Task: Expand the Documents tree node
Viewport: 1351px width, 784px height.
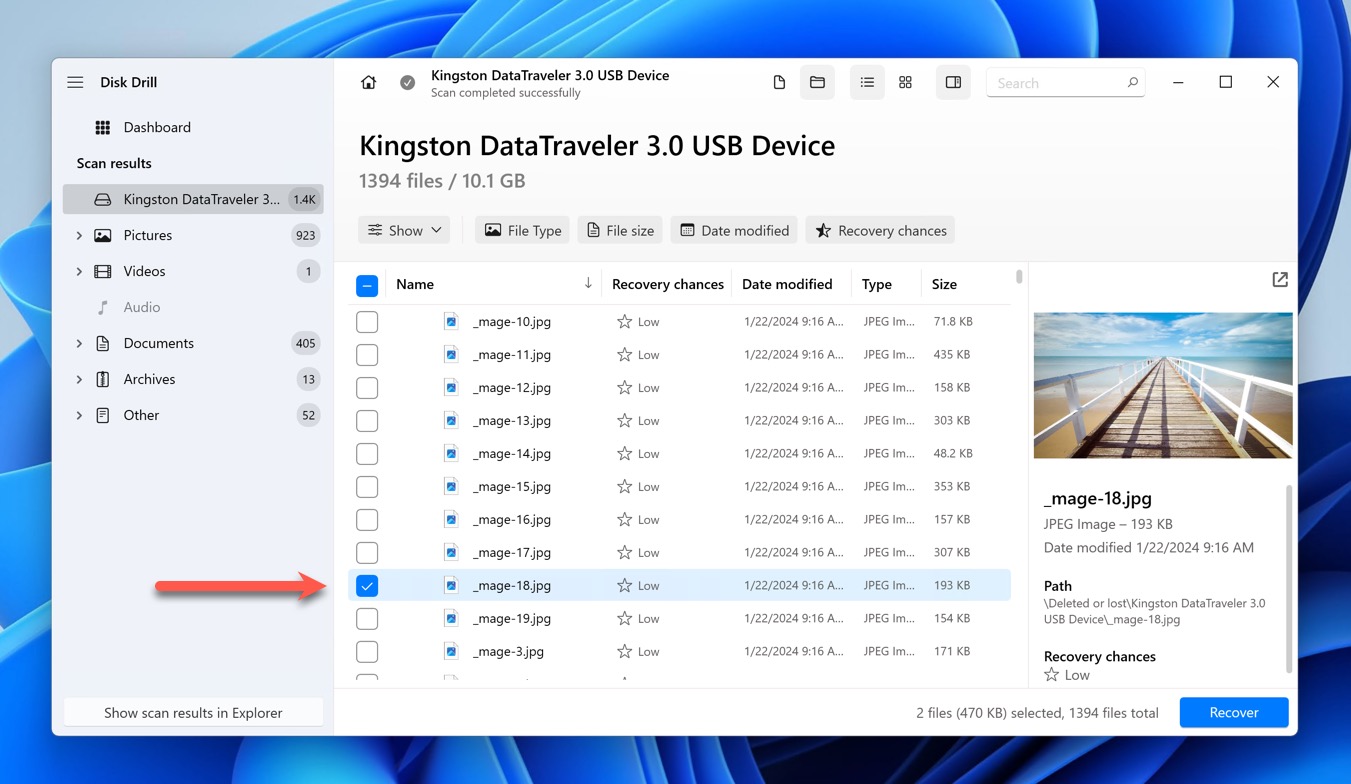Action: tap(79, 343)
